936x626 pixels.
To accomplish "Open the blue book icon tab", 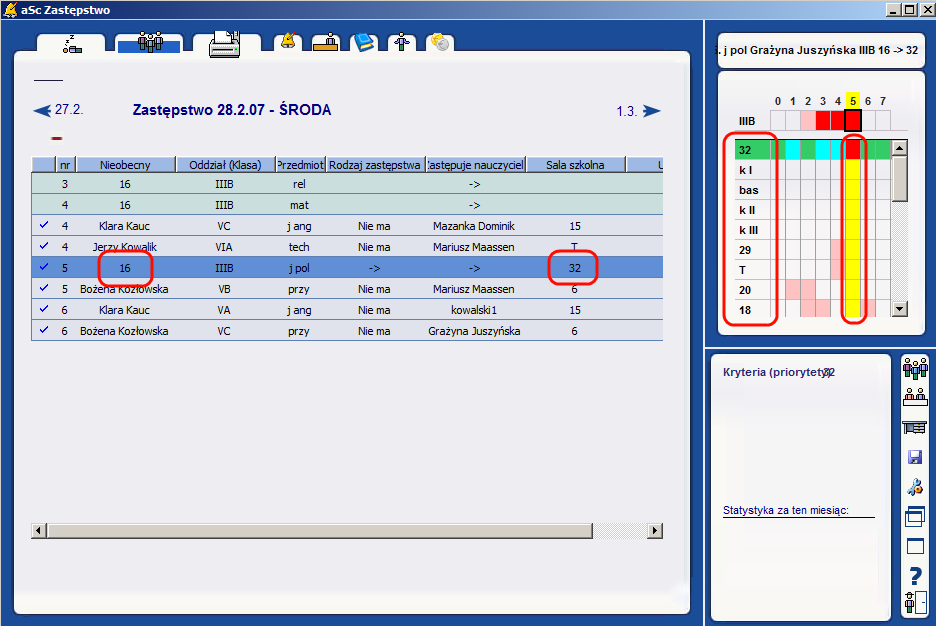I will 365,42.
